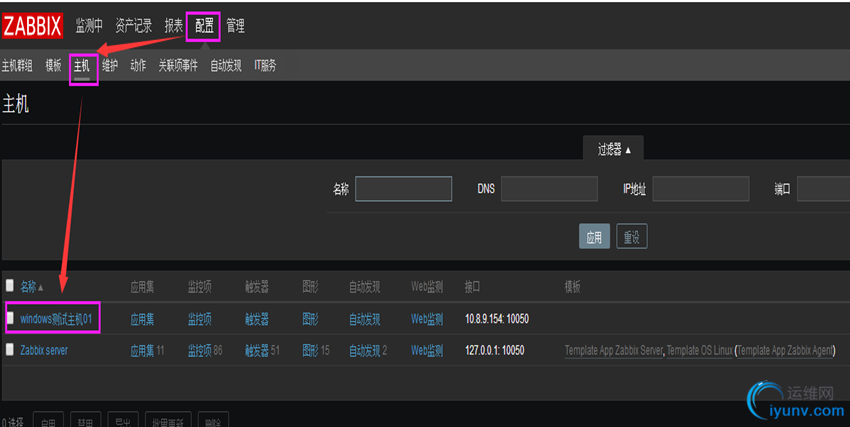Collapse the 过滤器 filter panel

coord(614,150)
